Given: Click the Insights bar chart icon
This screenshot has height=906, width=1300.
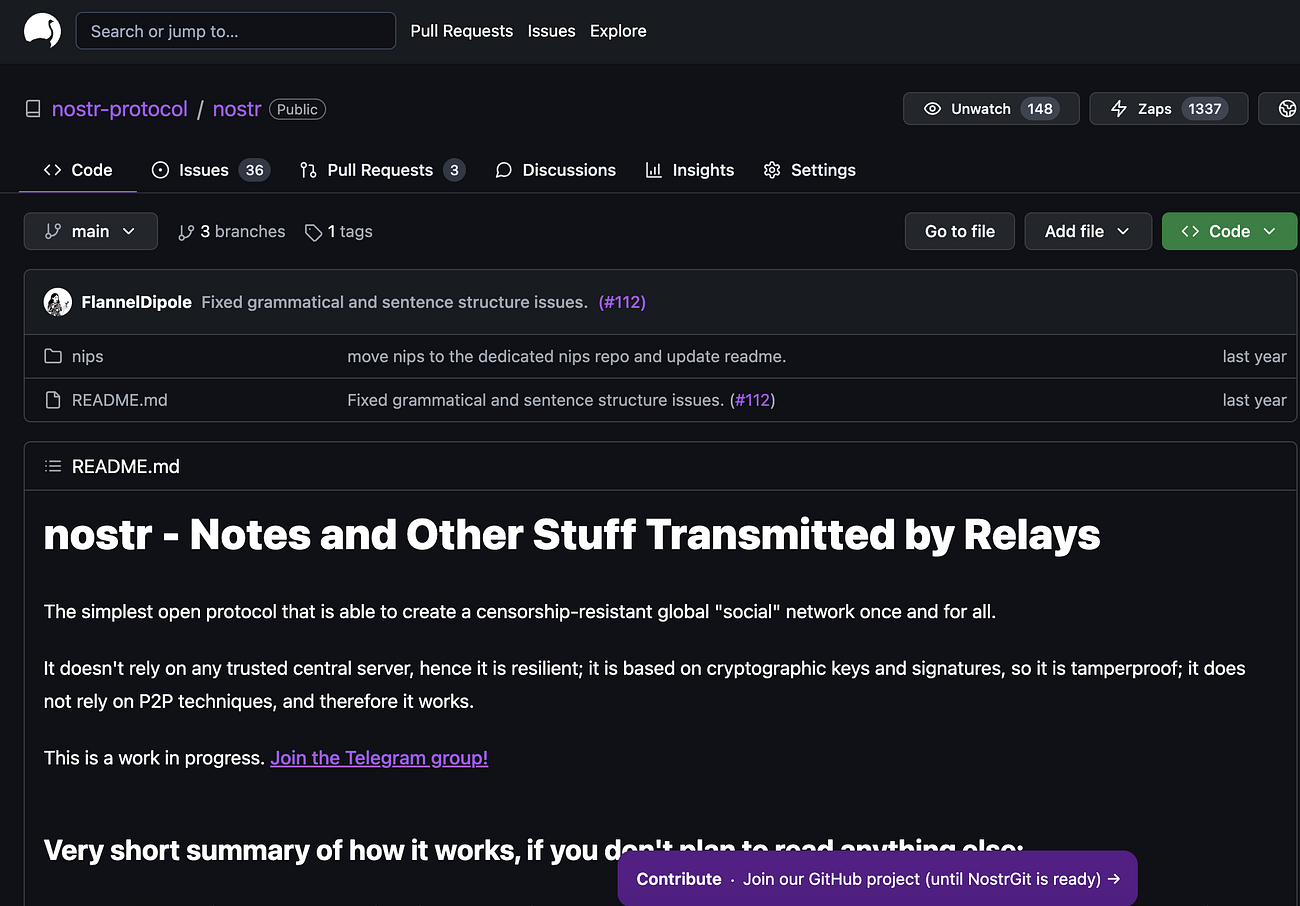Looking at the screenshot, I should pos(654,170).
